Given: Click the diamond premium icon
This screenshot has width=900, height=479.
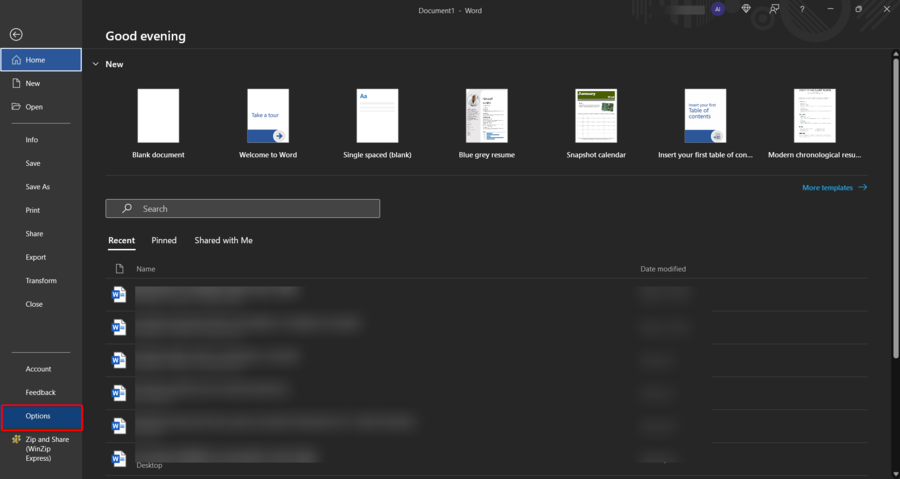Looking at the screenshot, I should click(x=746, y=9).
